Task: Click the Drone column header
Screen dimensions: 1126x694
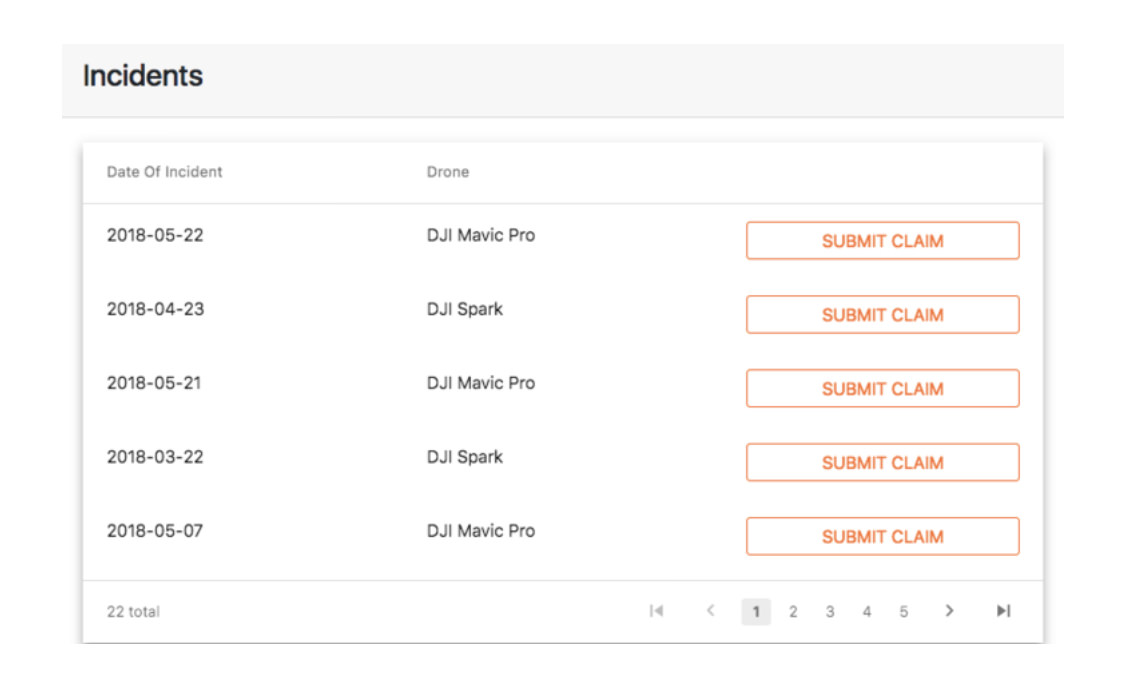Action: (x=447, y=172)
